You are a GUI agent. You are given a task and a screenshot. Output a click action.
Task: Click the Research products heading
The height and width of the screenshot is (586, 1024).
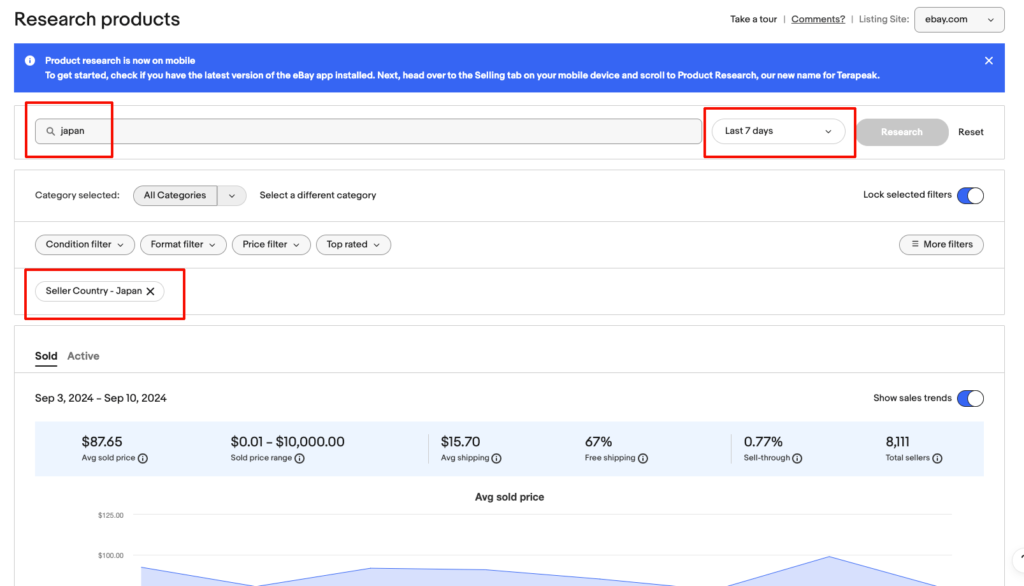point(97,20)
